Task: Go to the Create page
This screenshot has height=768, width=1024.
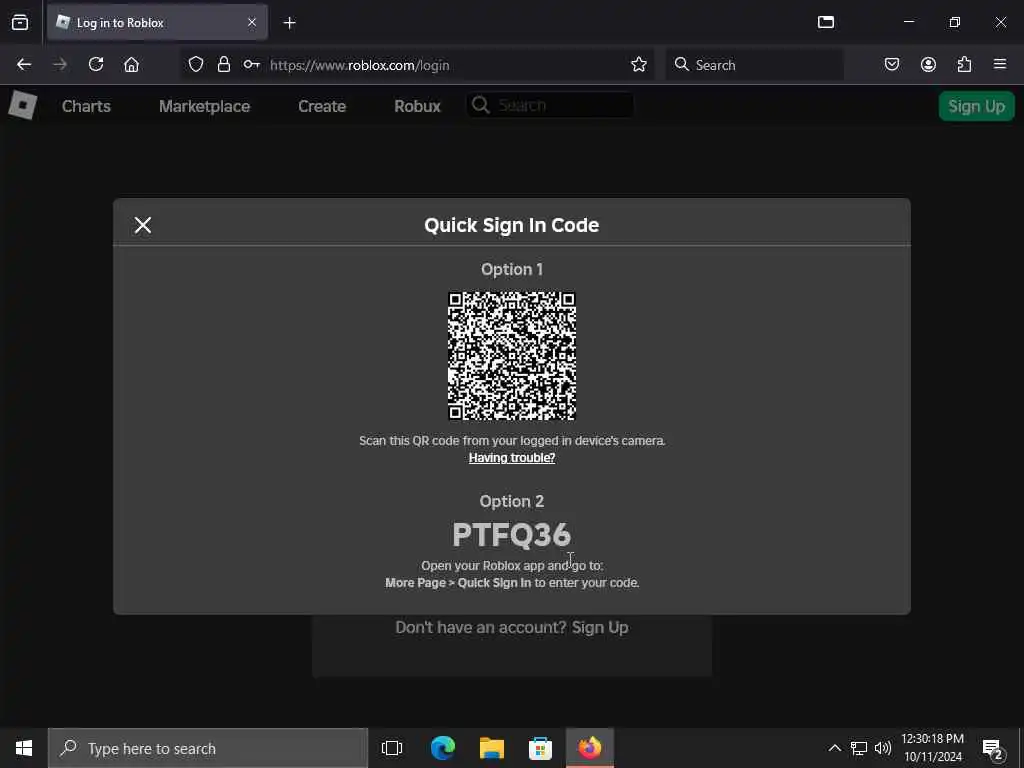Action: coord(322,106)
